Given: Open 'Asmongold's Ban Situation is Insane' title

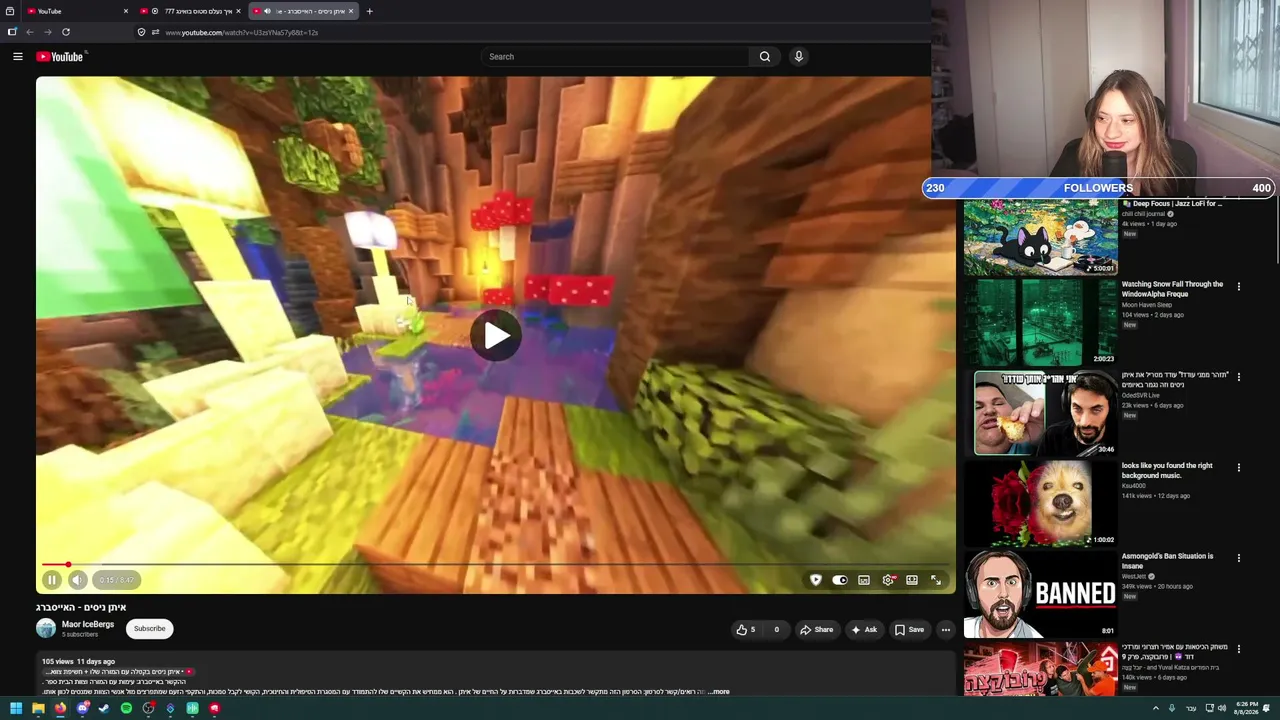Looking at the screenshot, I should tap(1167, 561).
